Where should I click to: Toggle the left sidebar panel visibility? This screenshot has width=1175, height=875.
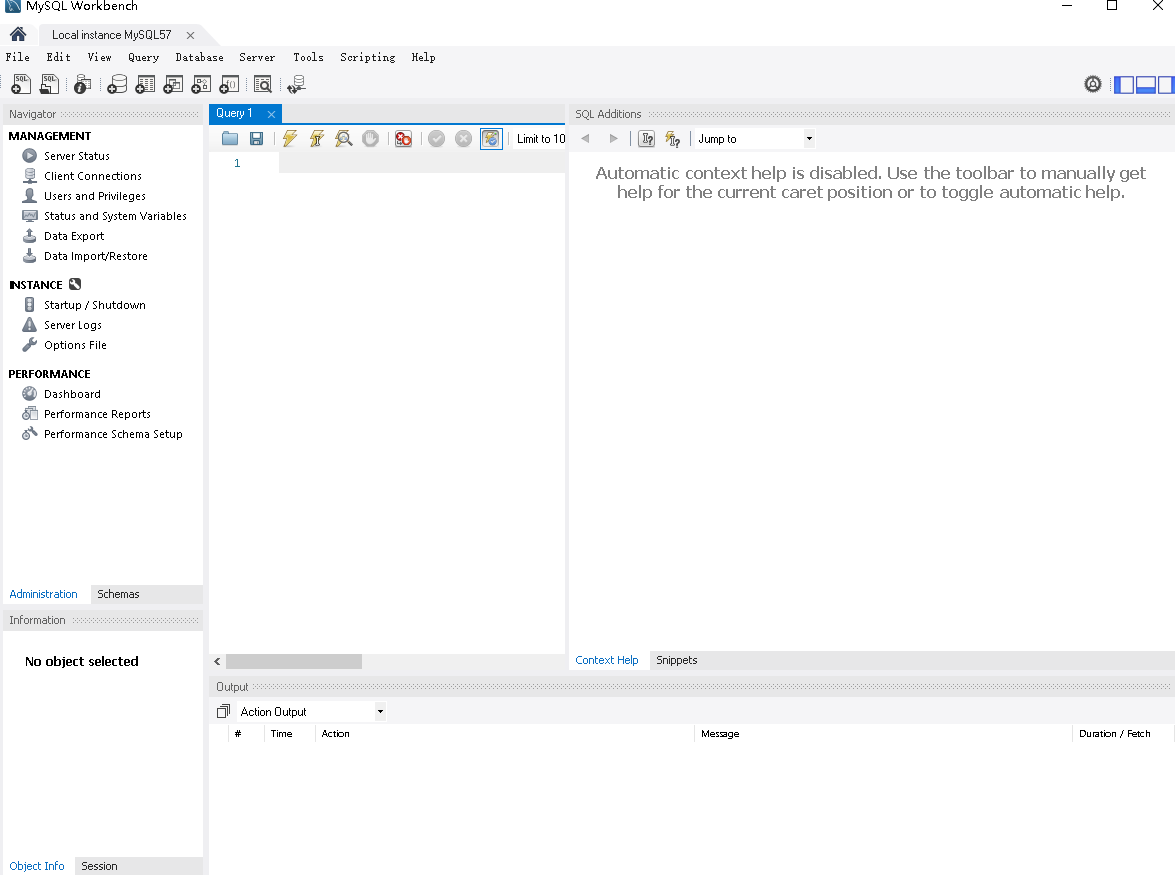(1124, 85)
